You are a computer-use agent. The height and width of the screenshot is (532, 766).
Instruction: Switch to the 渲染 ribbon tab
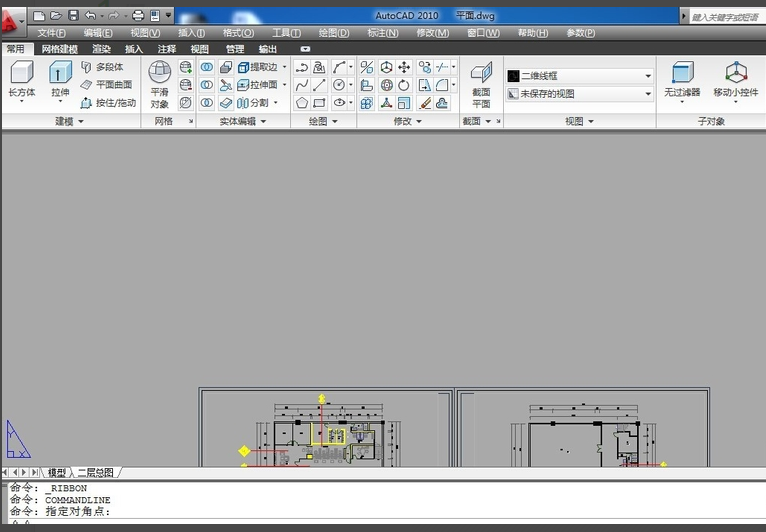click(101, 49)
